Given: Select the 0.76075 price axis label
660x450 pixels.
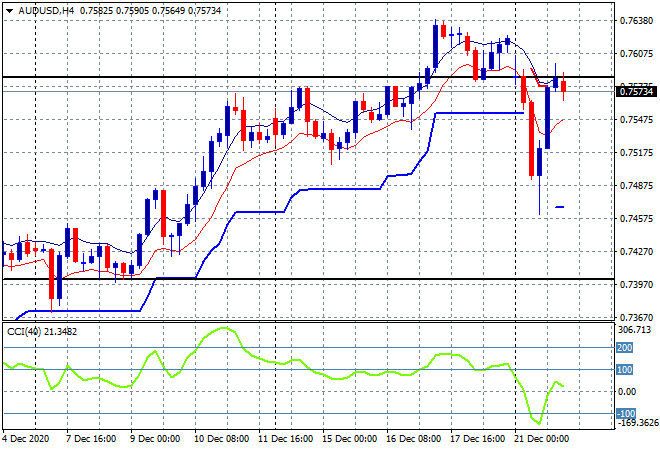Looking at the screenshot, I should click(636, 53).
